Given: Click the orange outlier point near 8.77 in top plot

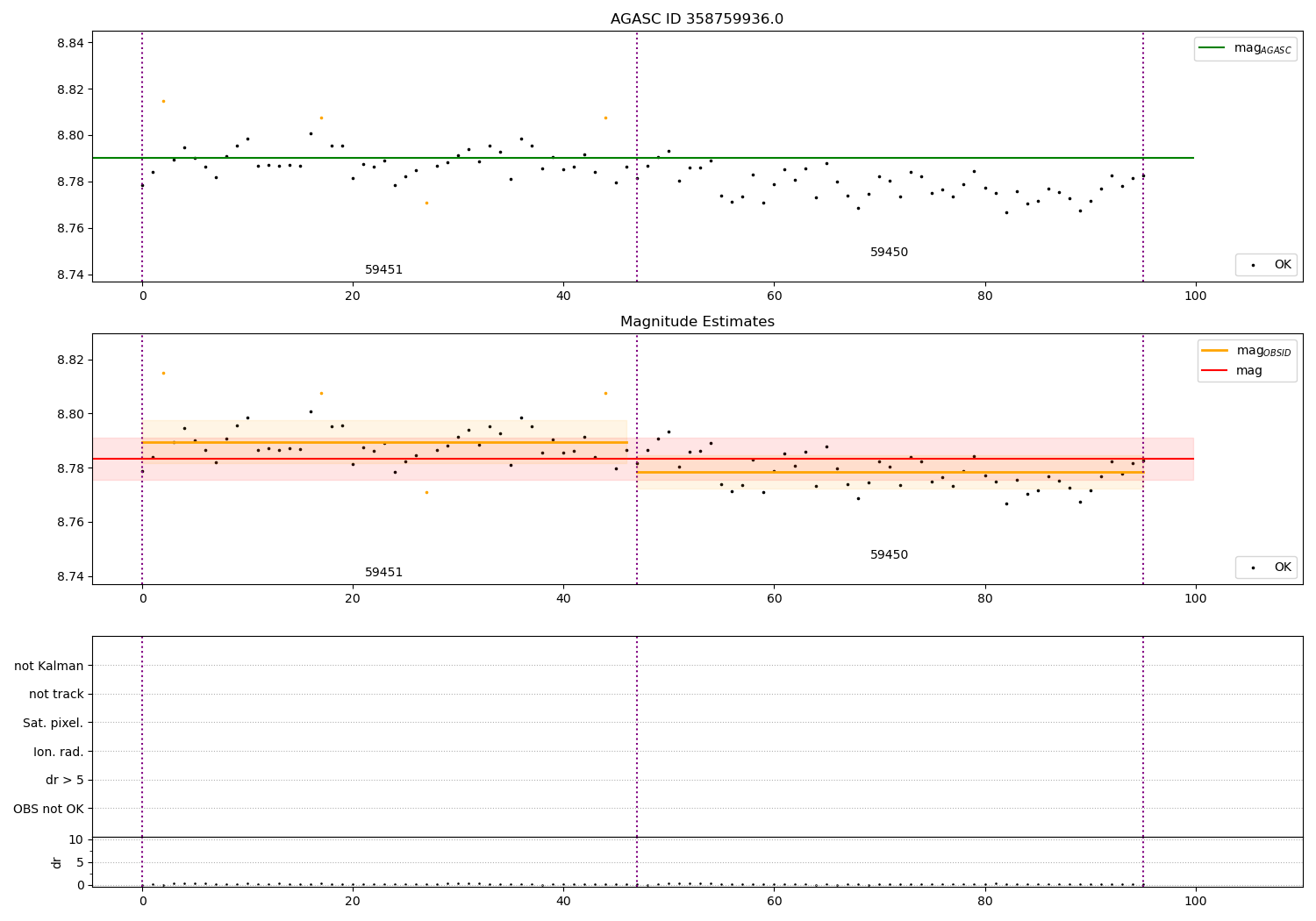Looking at the screenshot, I should (426, 203).
